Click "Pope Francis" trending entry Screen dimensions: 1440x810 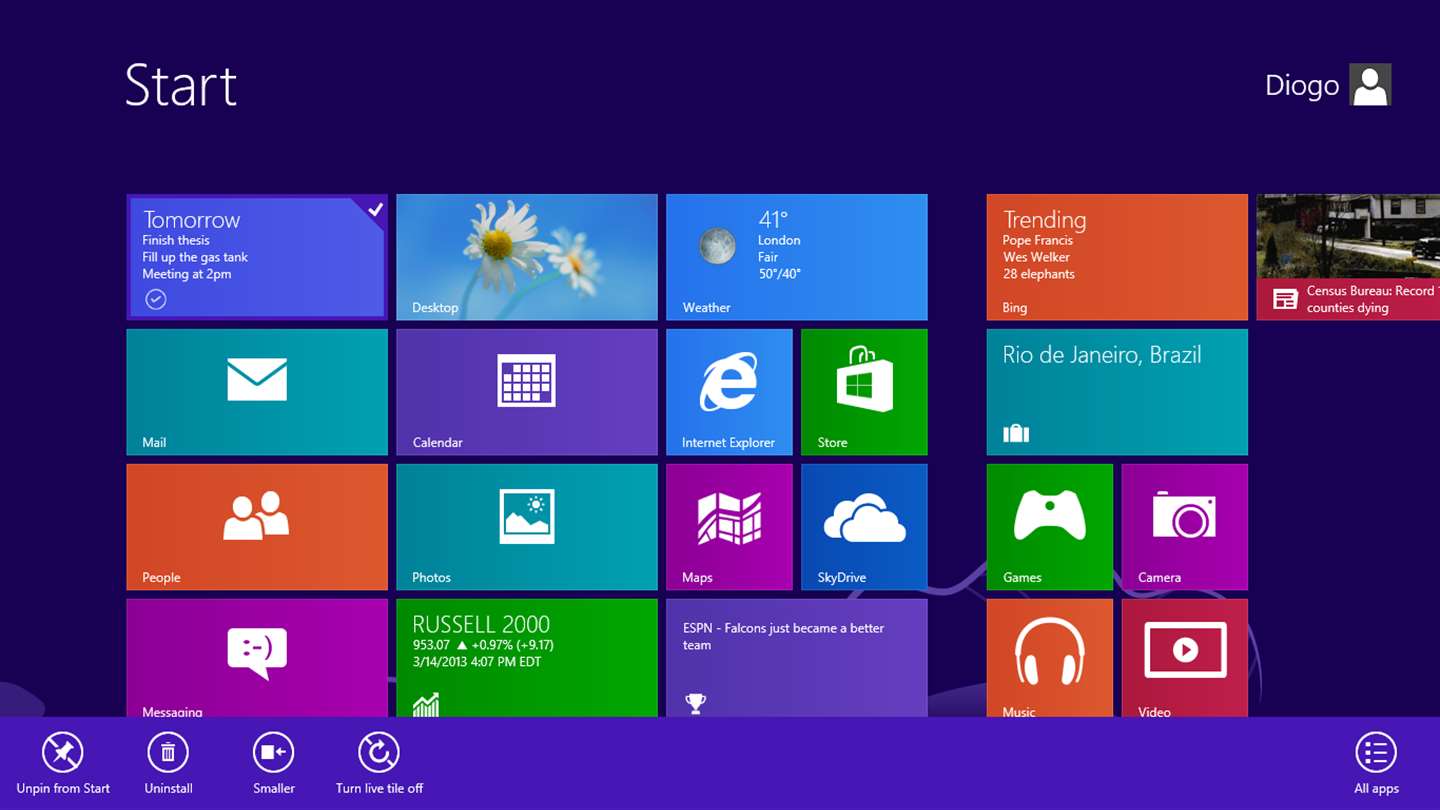coord(1038,240)
